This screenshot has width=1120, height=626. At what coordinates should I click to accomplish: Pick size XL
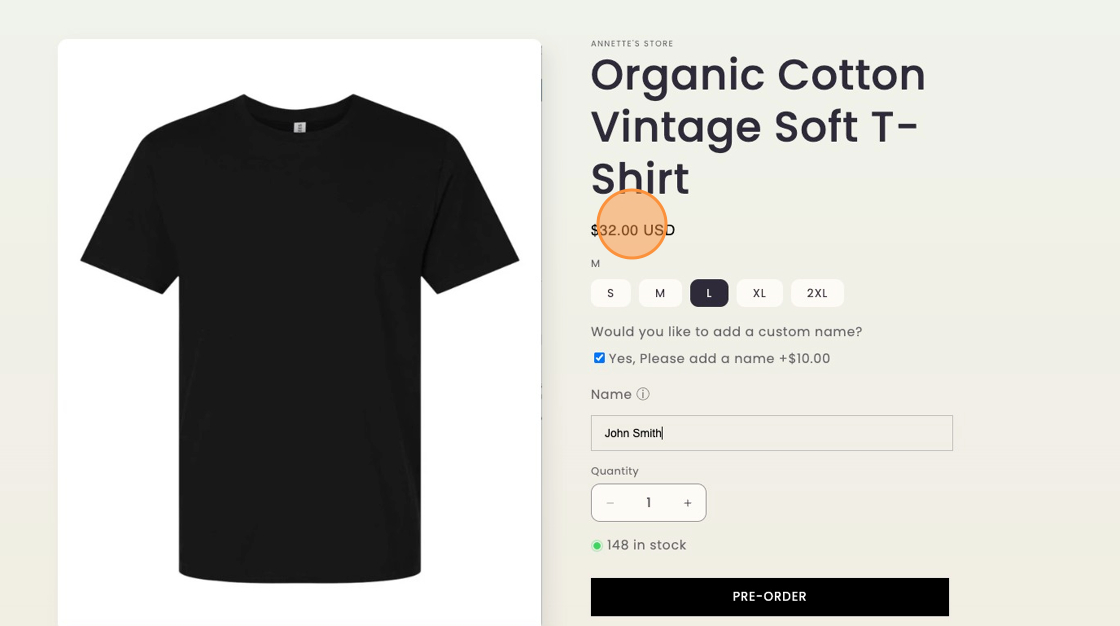point(759,293)
